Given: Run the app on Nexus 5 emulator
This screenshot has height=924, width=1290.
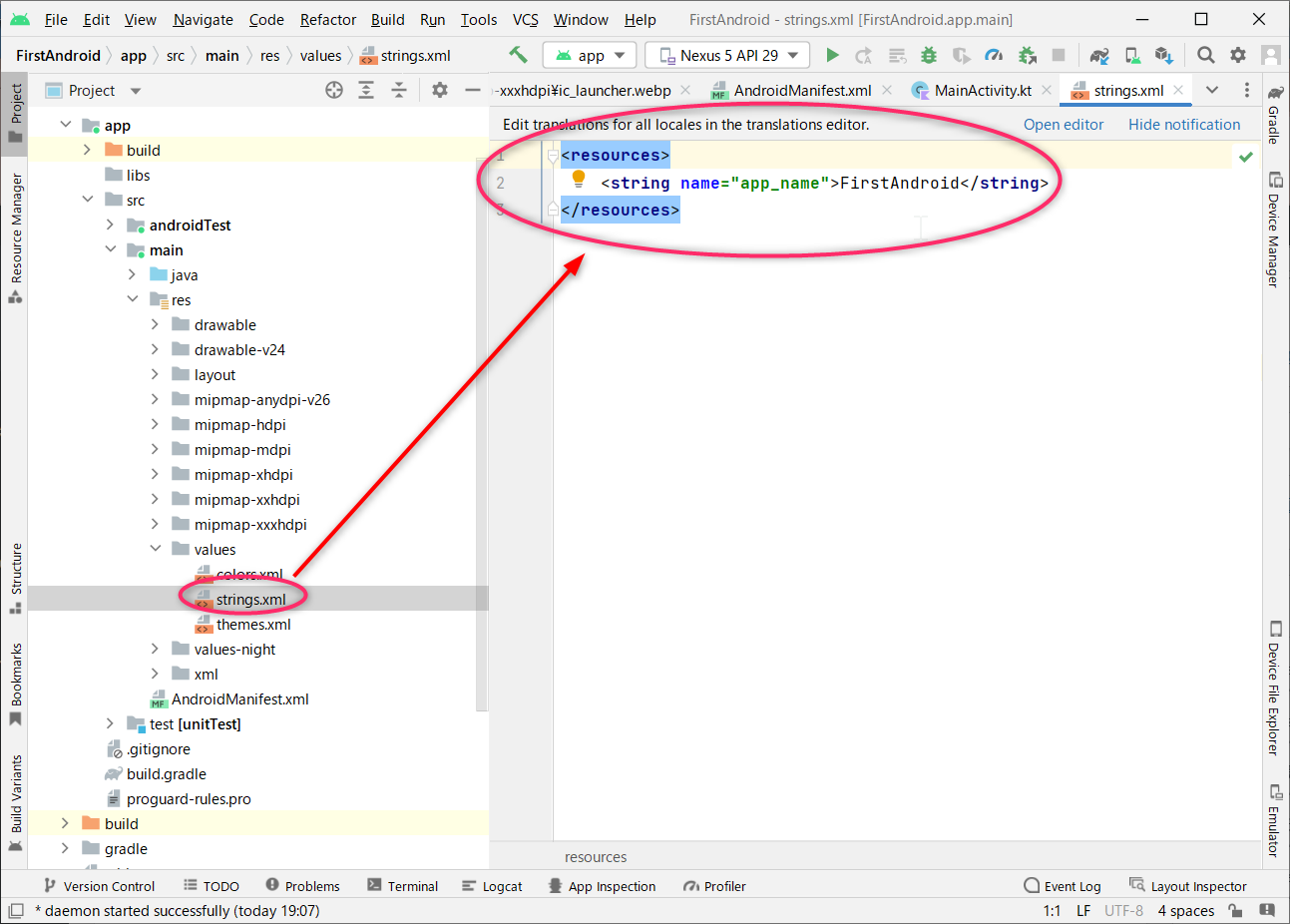Looking at the screenshot, I should pos(833,55).
